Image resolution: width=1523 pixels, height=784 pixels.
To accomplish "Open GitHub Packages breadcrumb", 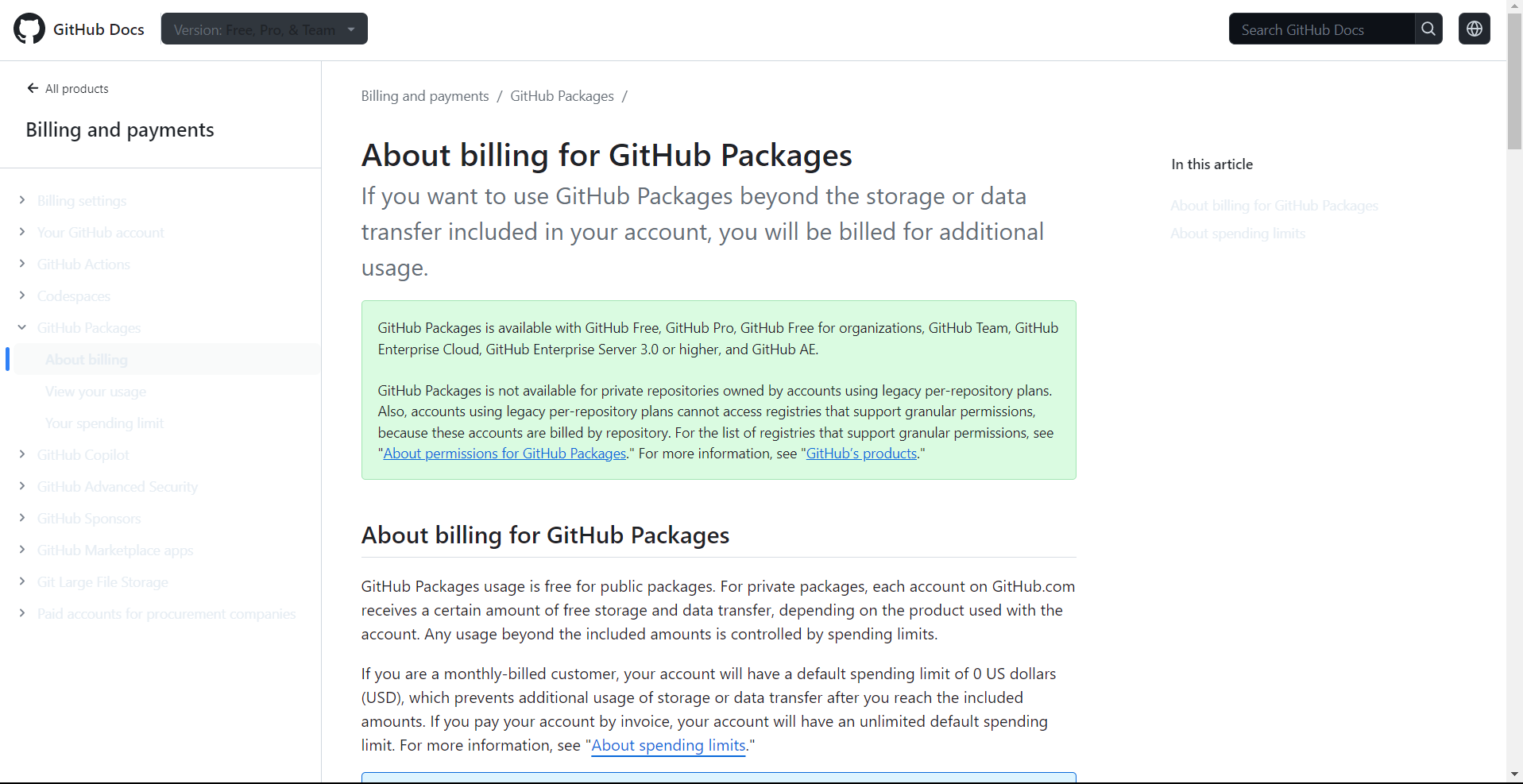I will [562, 95].
